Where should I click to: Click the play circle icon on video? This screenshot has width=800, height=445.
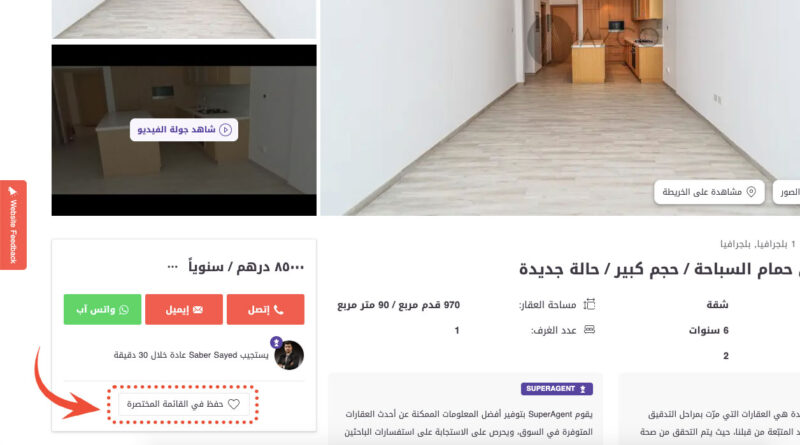coord(226,130)
